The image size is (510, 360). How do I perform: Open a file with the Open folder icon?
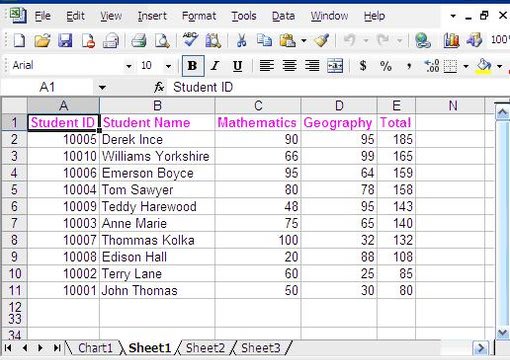[42, 41]
